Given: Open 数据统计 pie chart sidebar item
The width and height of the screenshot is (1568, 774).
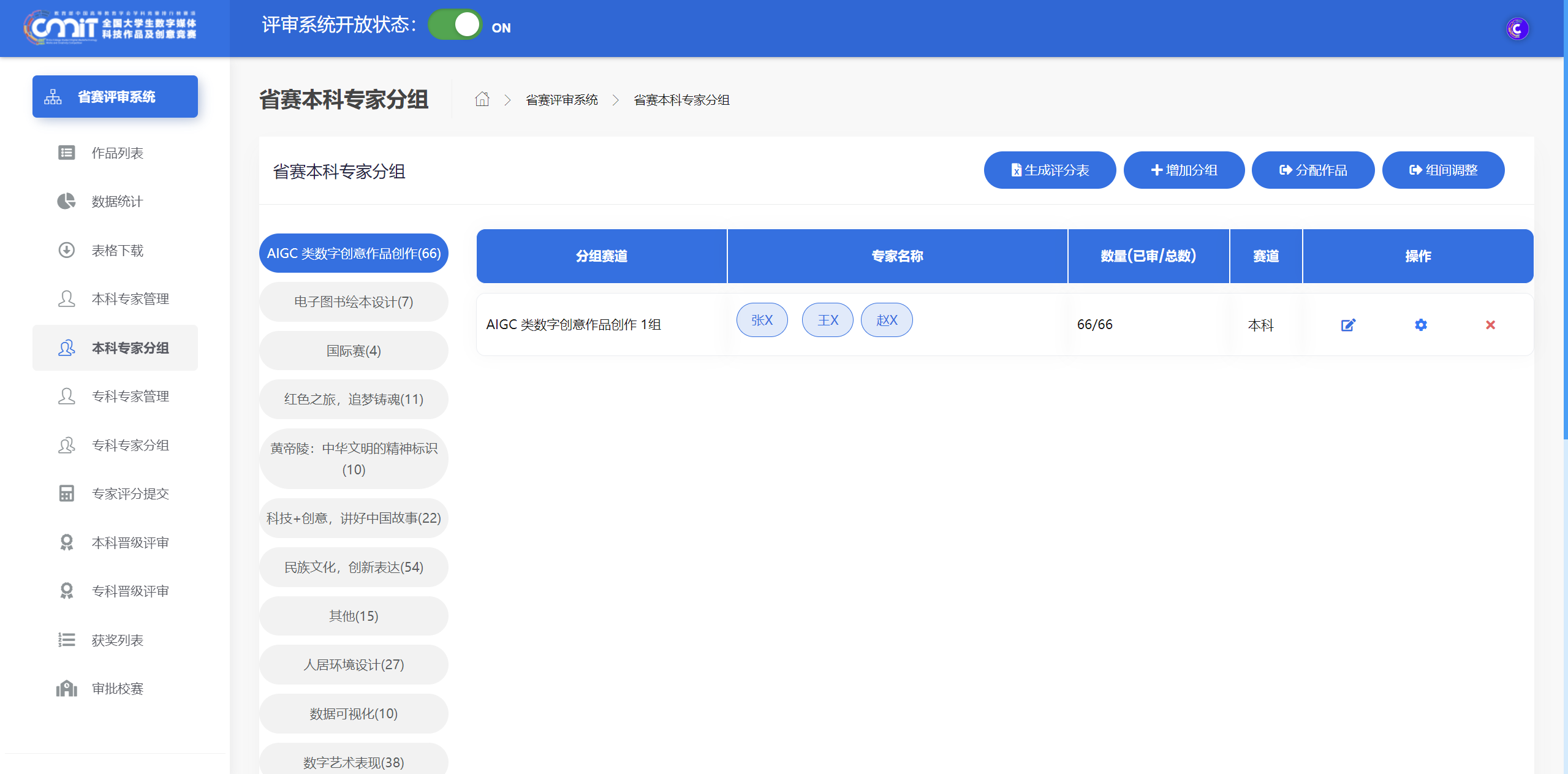Looking at the screenshot, I should pyautogui.click(x=116, y=202).
